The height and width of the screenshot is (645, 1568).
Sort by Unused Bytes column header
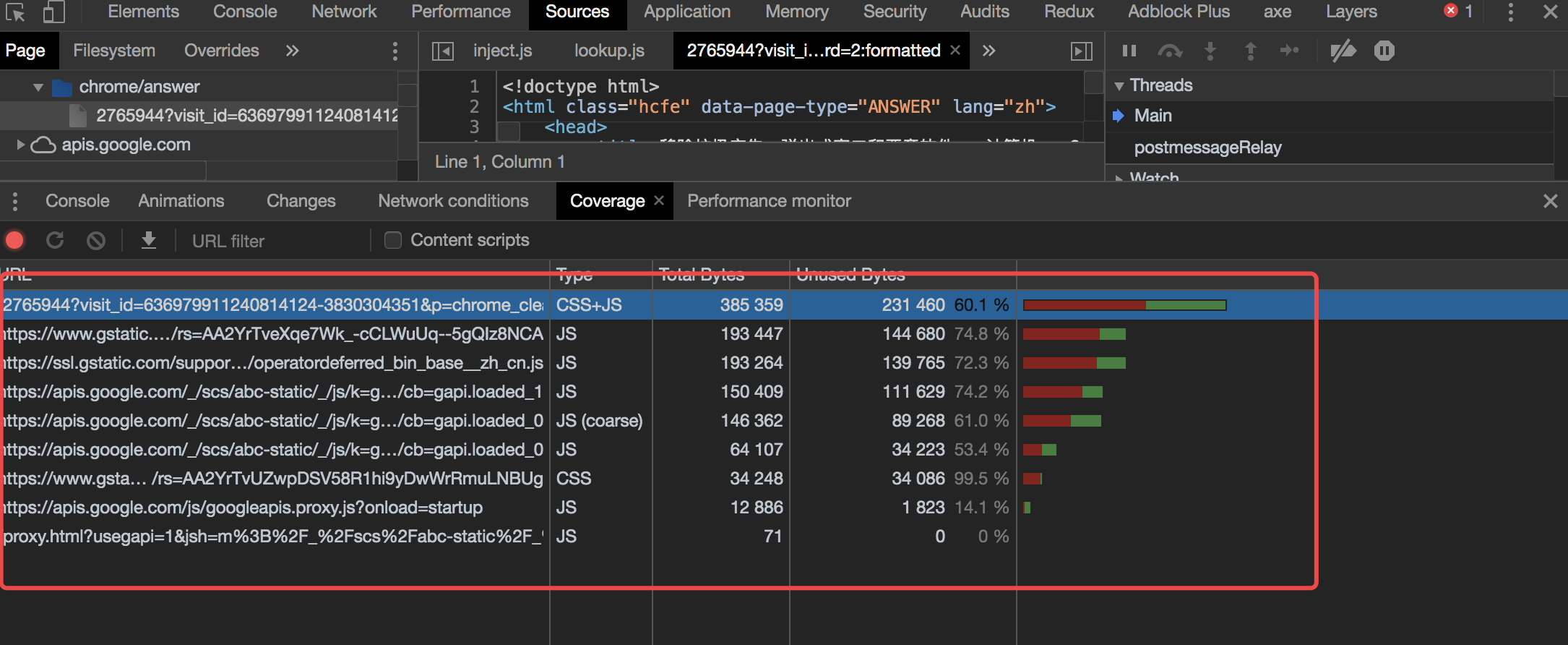903,275
